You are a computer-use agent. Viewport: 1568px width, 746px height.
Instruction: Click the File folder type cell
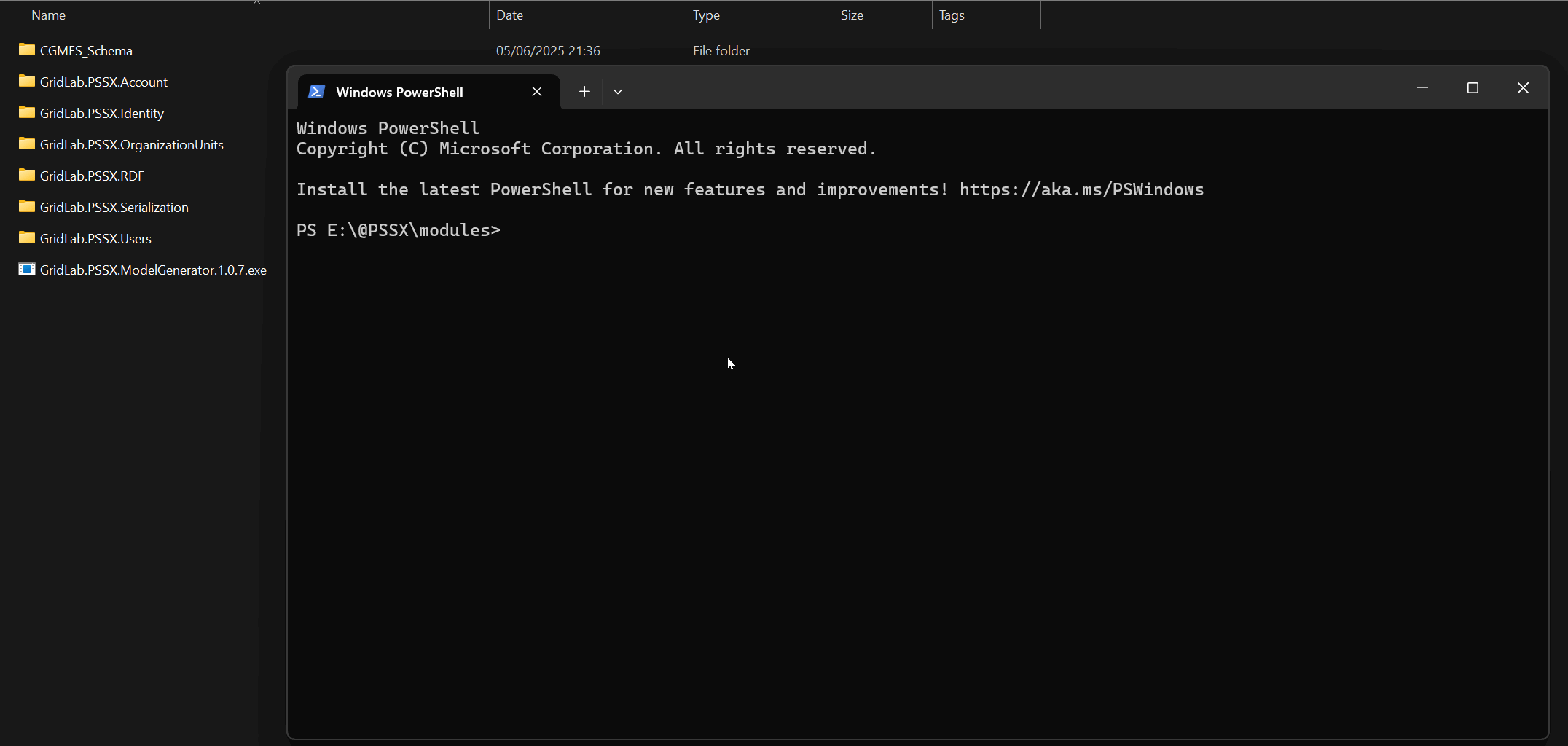click(x=721, y=51)
